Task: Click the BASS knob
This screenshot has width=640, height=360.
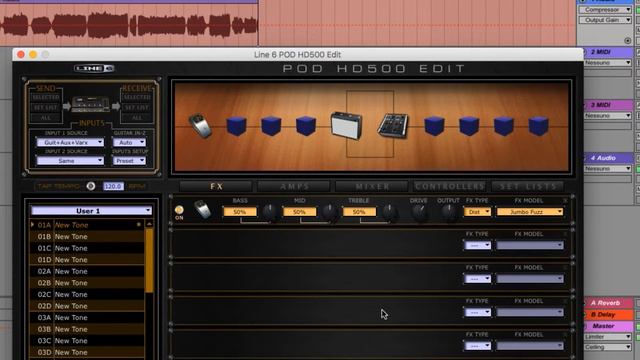Action: 269,212
